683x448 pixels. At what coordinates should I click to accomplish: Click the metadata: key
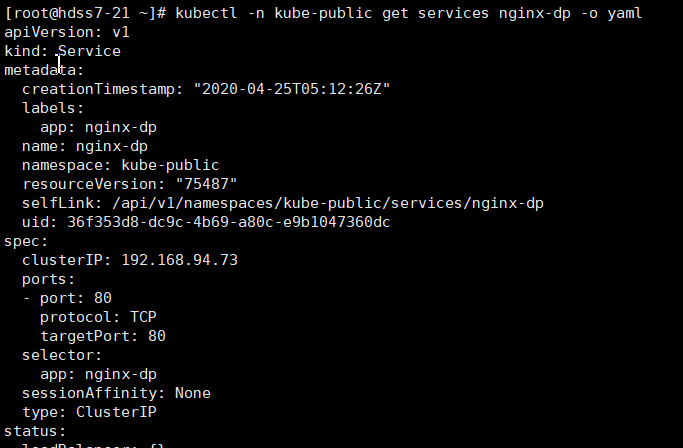point(44,70)
